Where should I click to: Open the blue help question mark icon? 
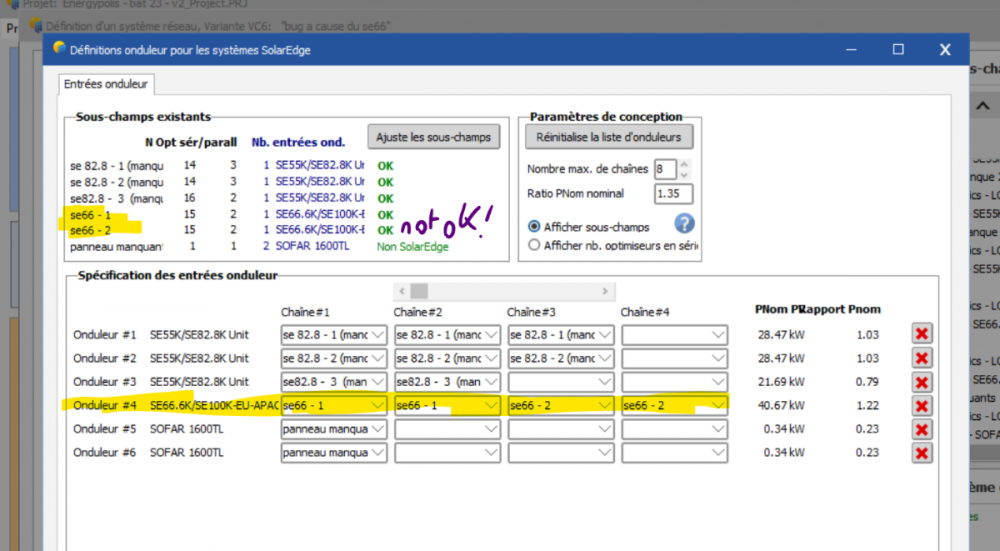pyautogui.click(x=684, y=224)
